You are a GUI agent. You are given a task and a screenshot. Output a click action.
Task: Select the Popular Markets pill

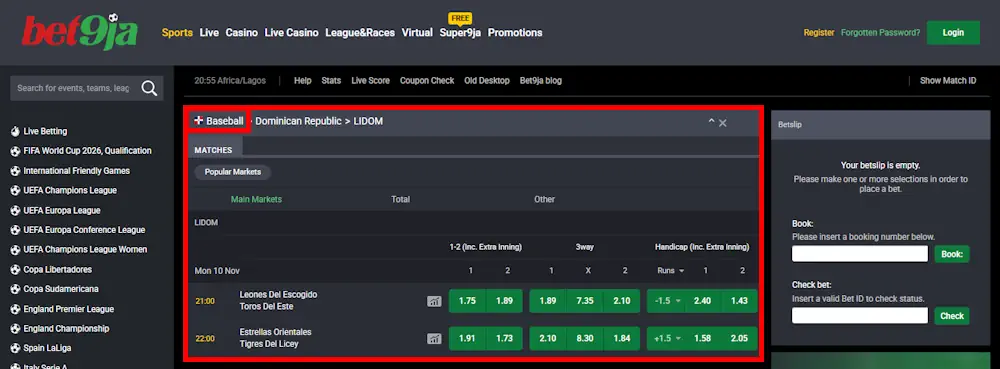233,172
